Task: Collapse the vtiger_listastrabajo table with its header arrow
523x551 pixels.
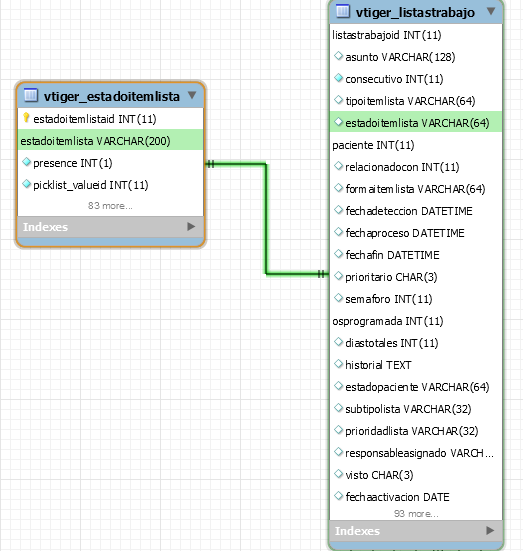Action: pos(491,11)
